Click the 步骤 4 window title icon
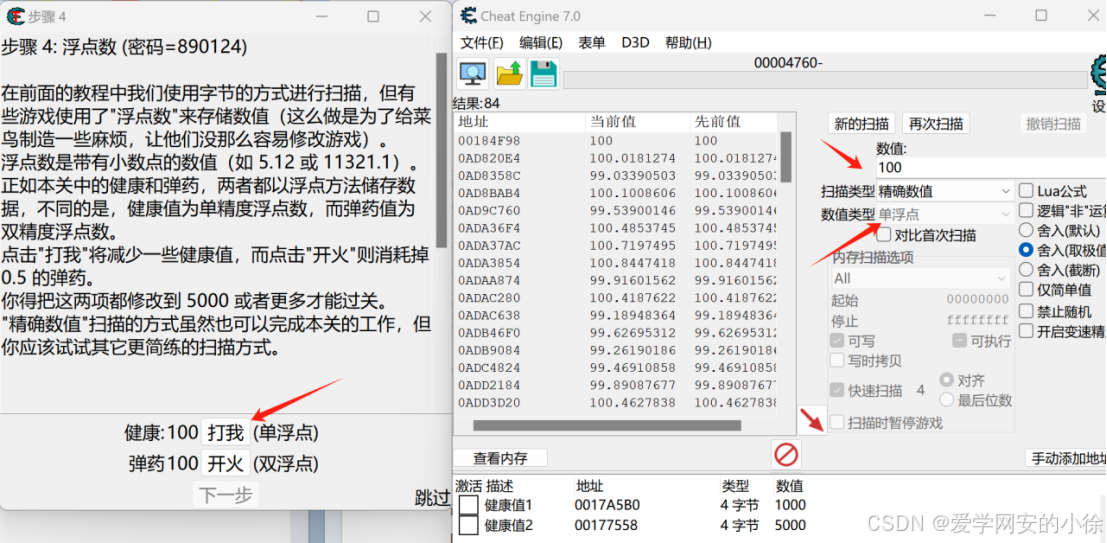Viewport: 1107px width, 543px height. click(15, 15)
